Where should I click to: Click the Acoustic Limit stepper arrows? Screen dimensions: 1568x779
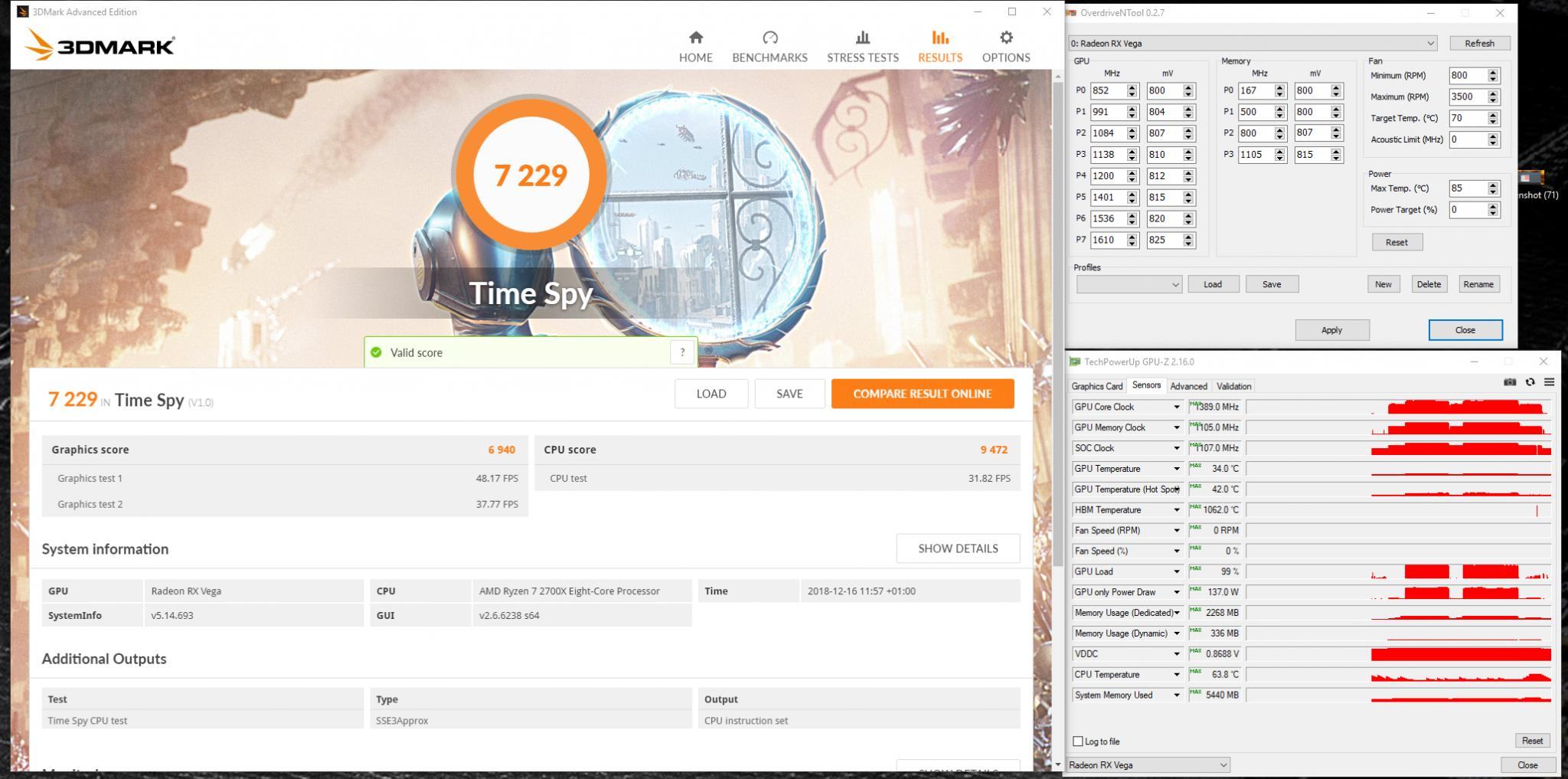[x=1493, y=139]
